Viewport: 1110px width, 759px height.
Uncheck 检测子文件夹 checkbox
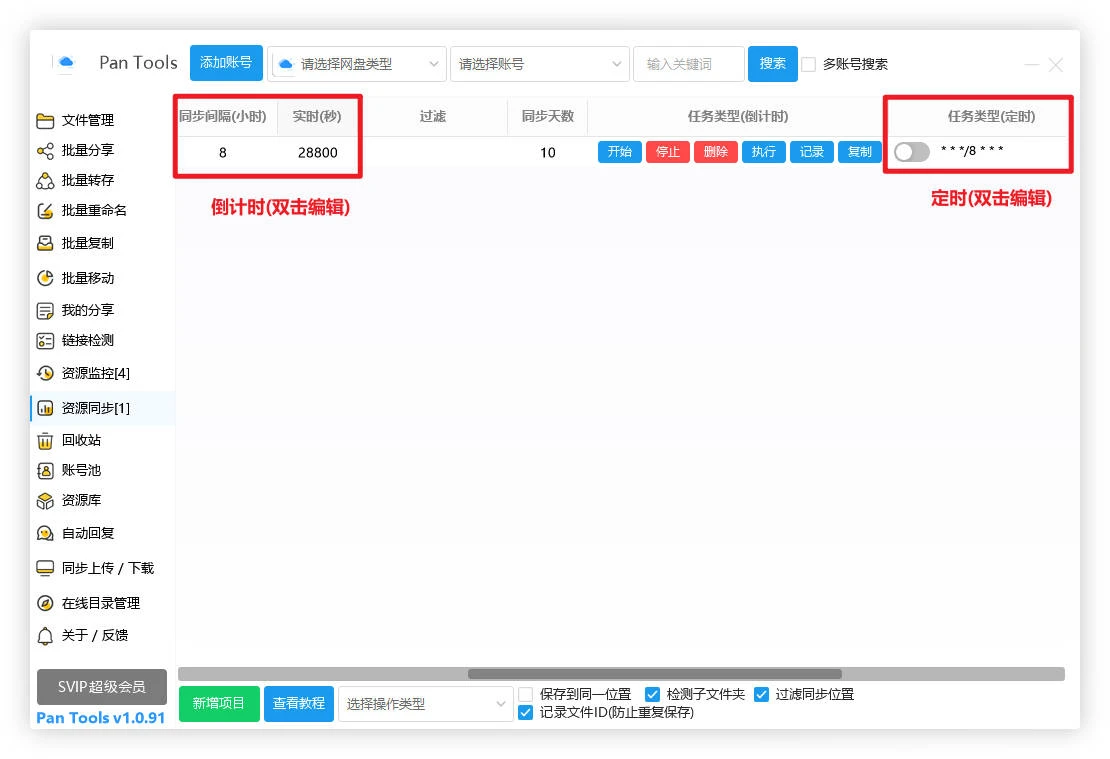(652, 694)
